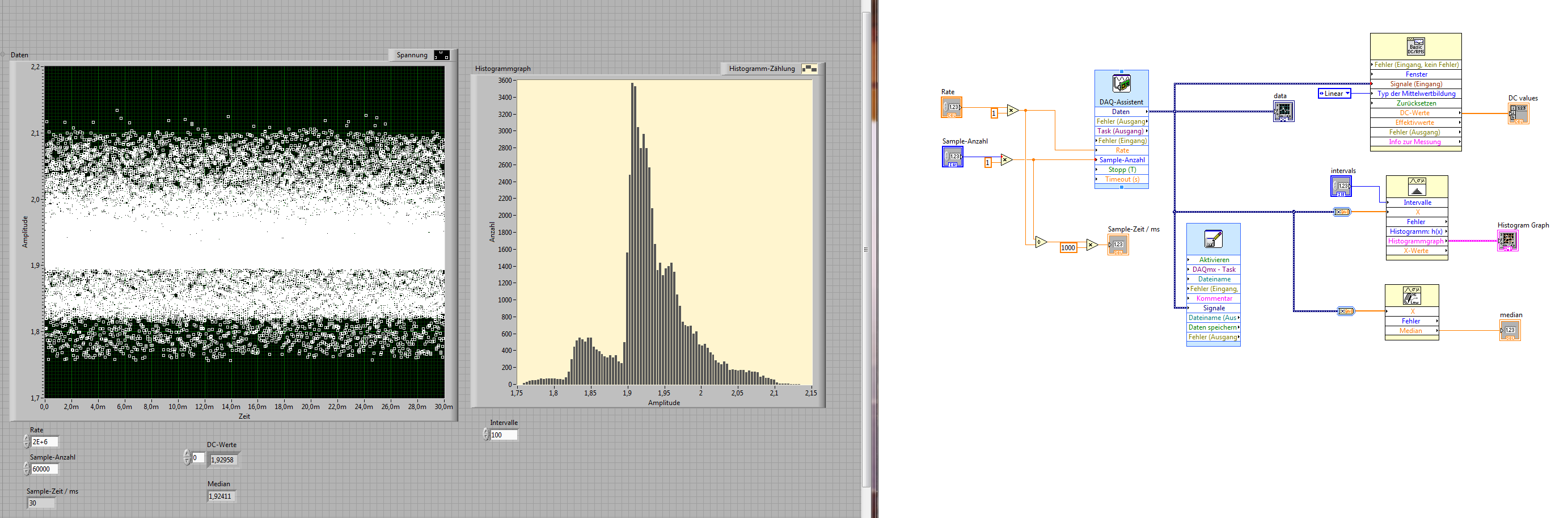Select the Sample-Zeit / ms indicator terminal
1568x518 pixels.
click(1118, 245)
